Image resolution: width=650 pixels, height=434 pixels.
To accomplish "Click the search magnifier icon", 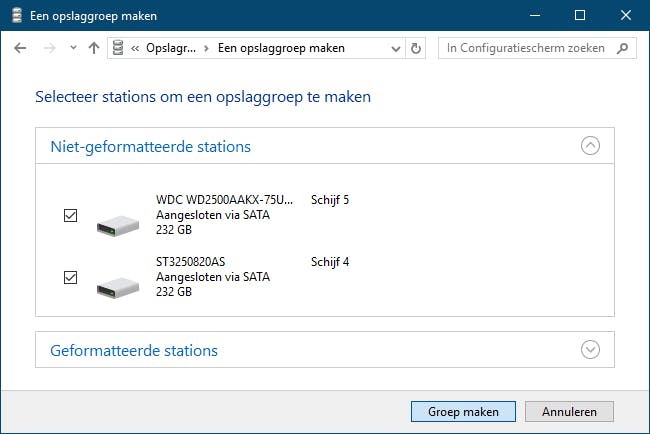I will 622,48.
